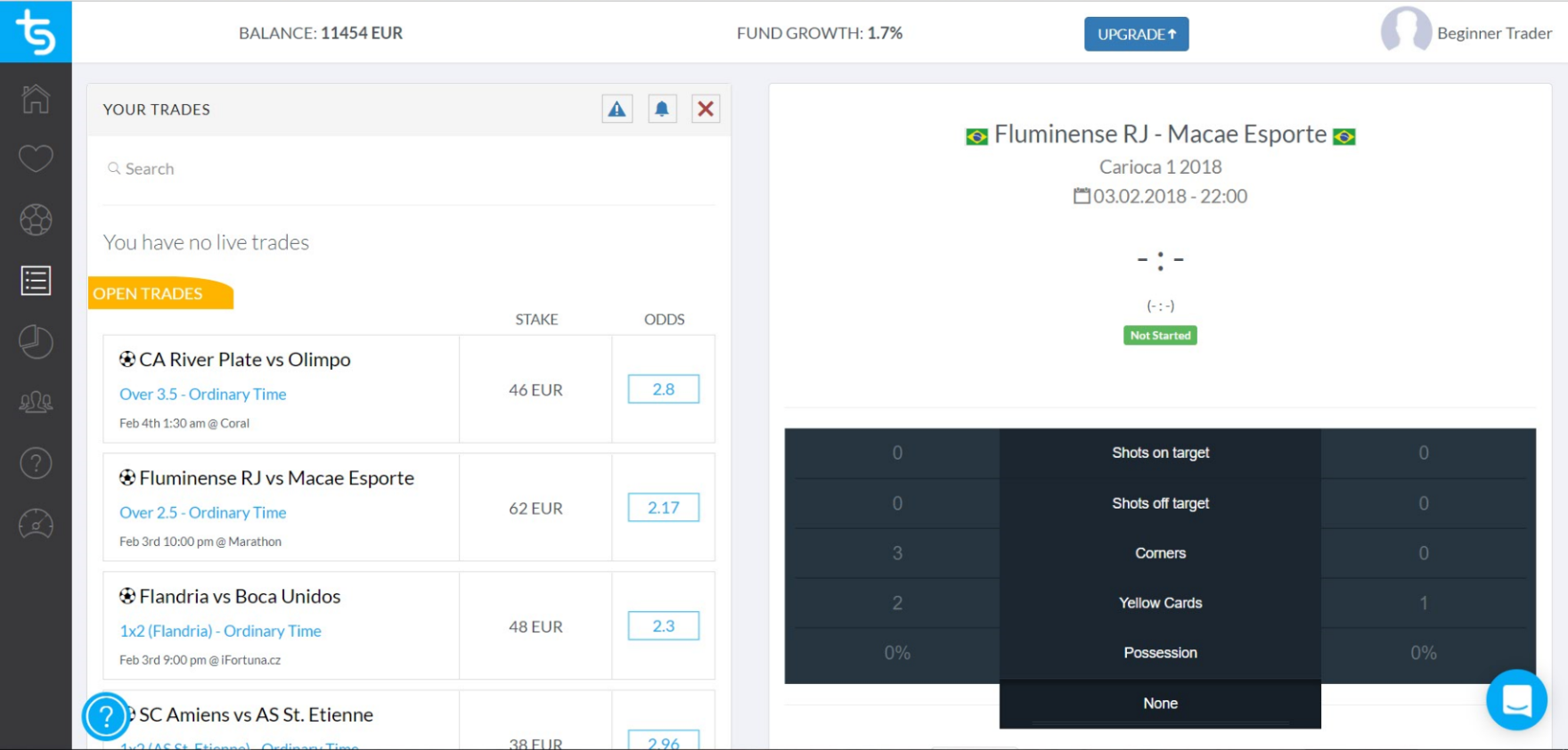Click the Carioca 1 2018 league name
The height and width of the screenshot is (750, 1568).
[x=1160, y=167]
